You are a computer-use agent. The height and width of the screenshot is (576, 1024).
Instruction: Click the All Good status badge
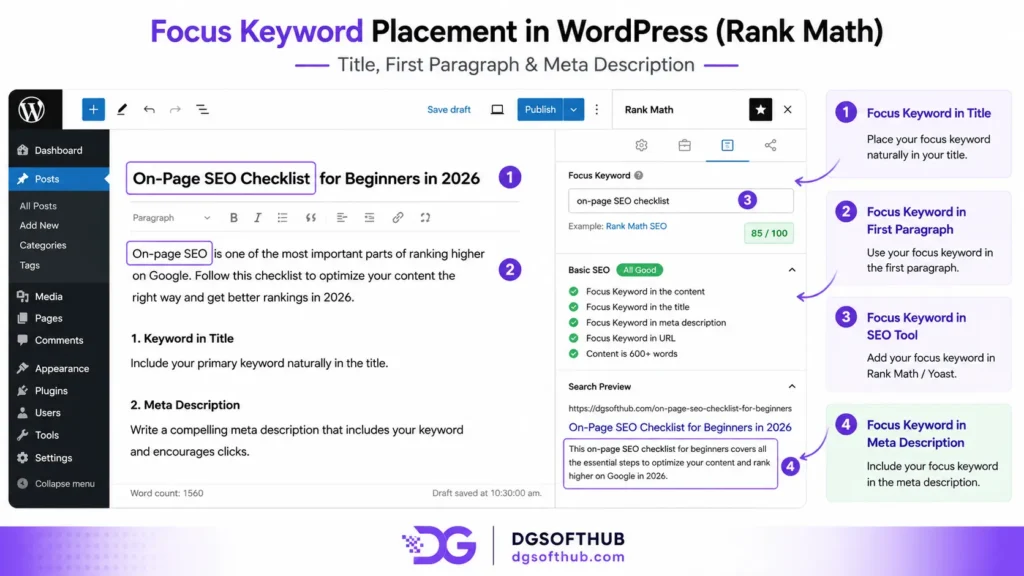(639, 270)
